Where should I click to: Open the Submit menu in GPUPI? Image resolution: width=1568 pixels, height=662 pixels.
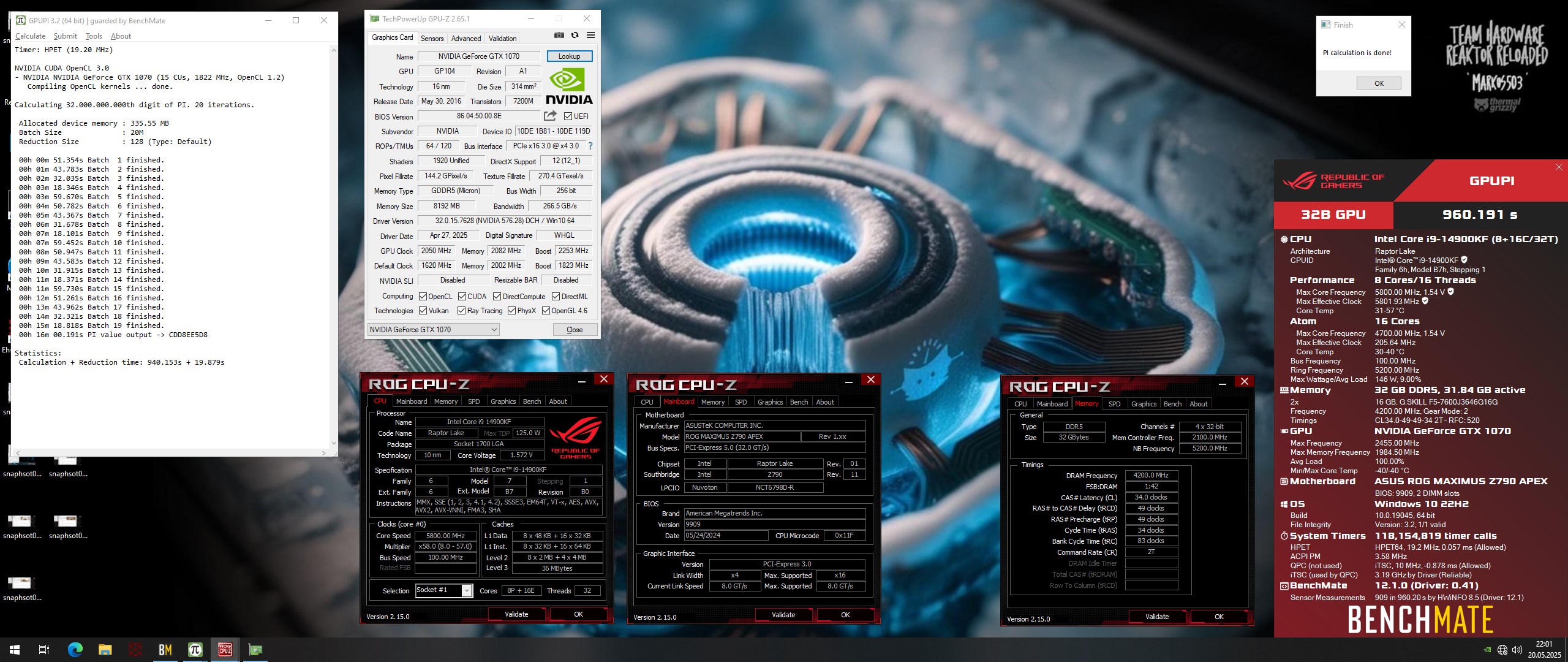click(x=65, y=36)
